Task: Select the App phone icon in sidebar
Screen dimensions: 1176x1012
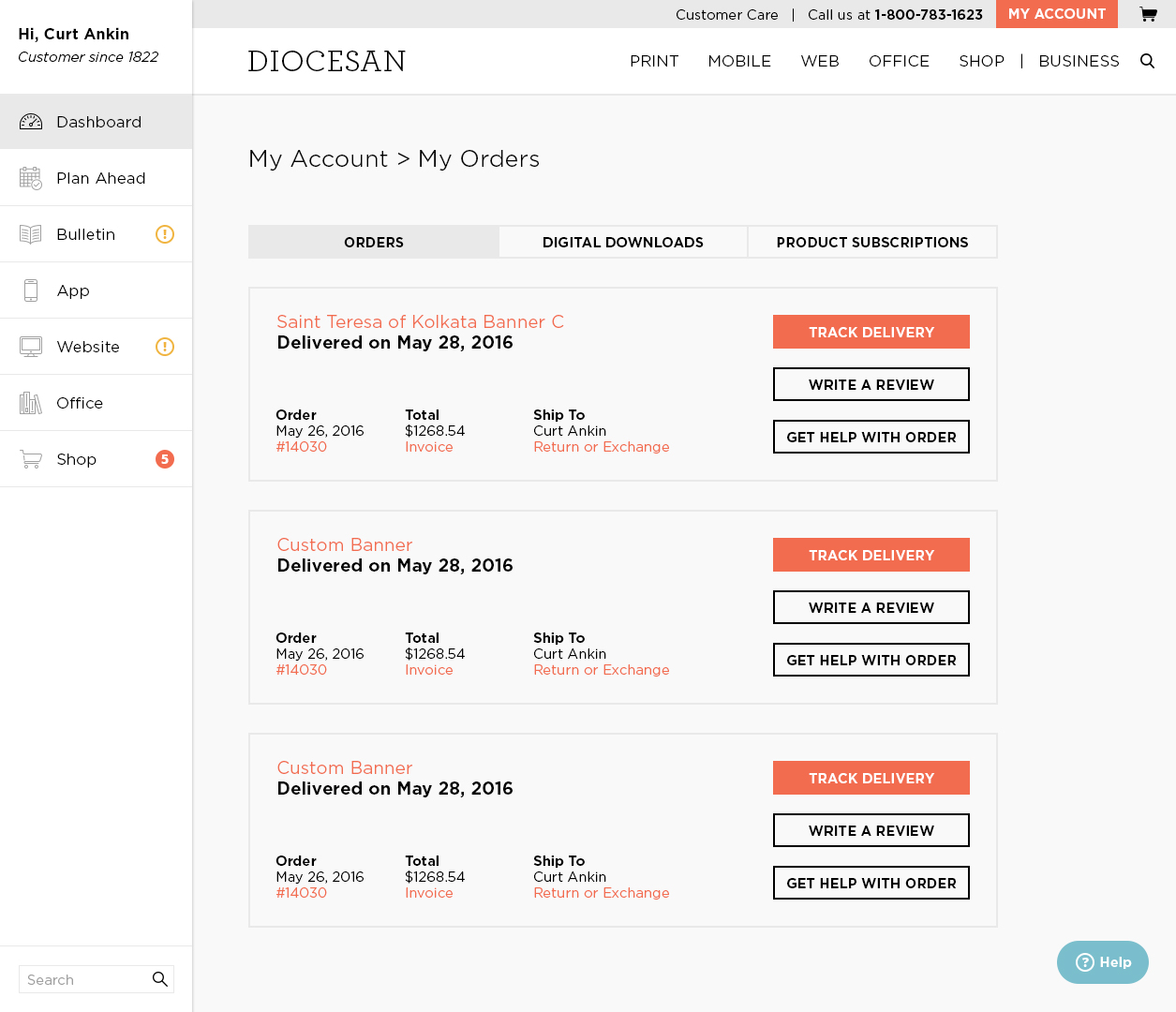Action: click(31, 290)
